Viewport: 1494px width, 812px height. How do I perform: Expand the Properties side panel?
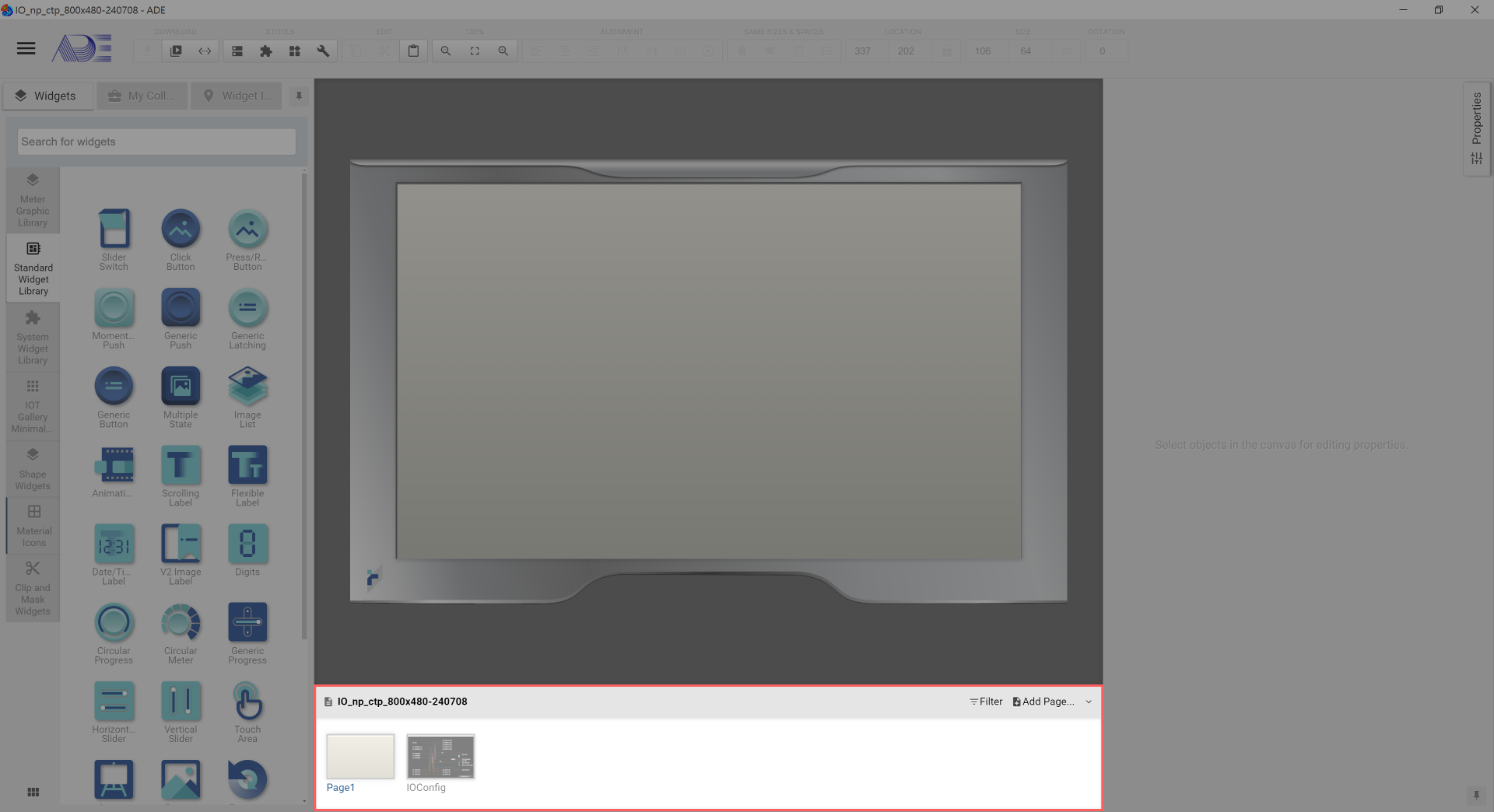1476,128
